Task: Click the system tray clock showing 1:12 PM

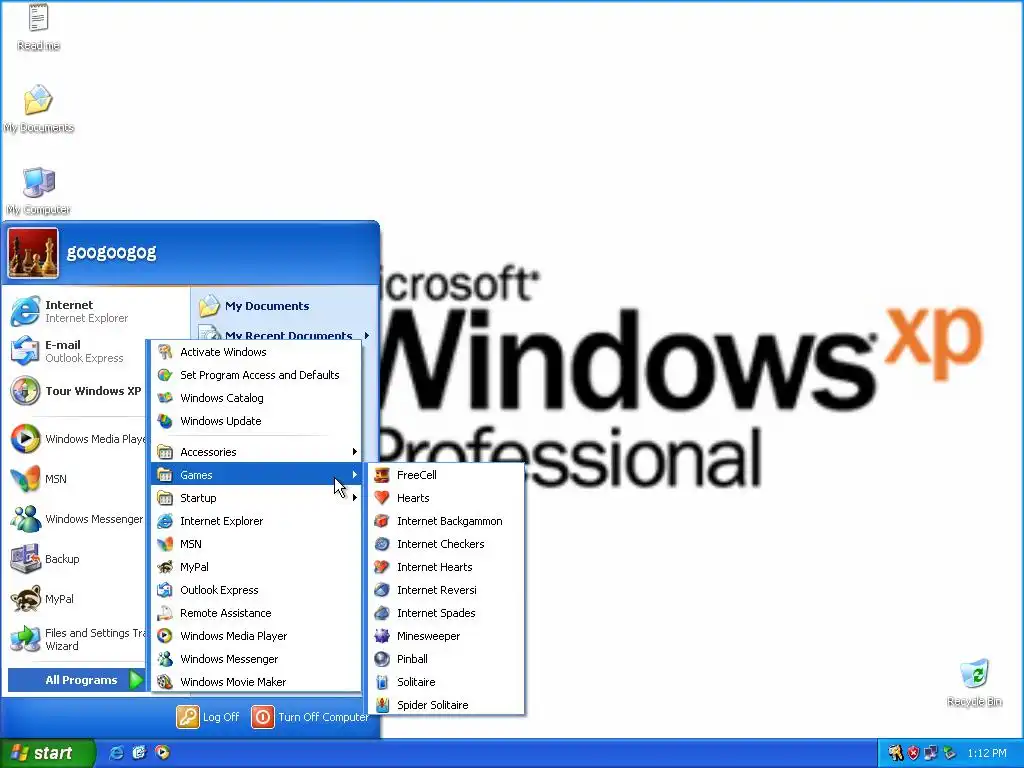Action: pyautogui.click(x=987, y=753)
